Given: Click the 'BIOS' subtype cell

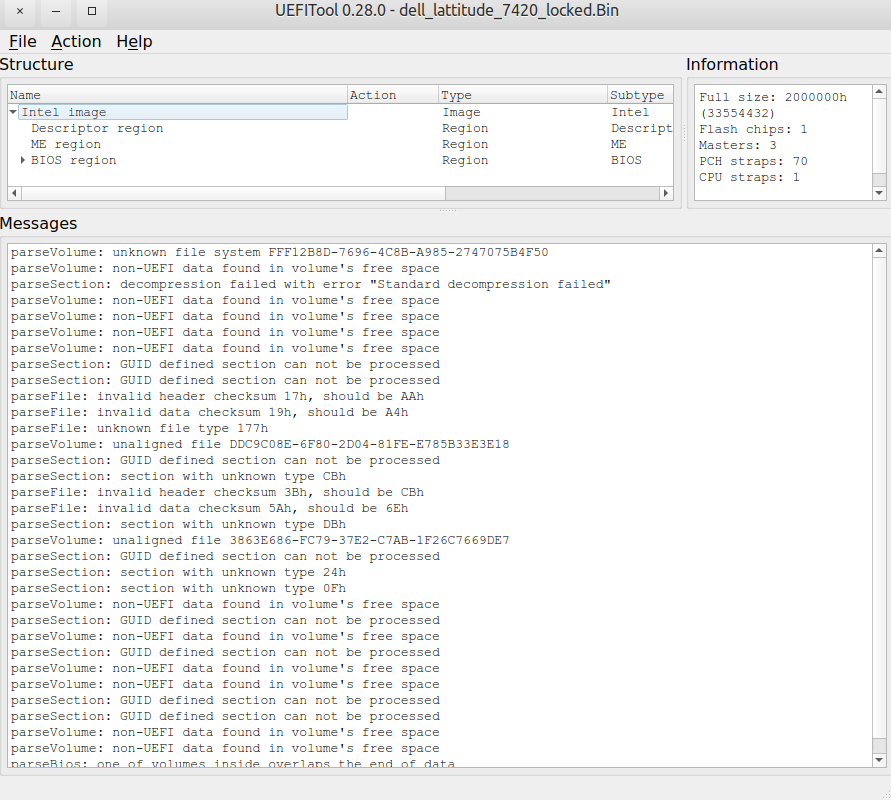Looking at the screenshot, I should [x=626, y=160].
